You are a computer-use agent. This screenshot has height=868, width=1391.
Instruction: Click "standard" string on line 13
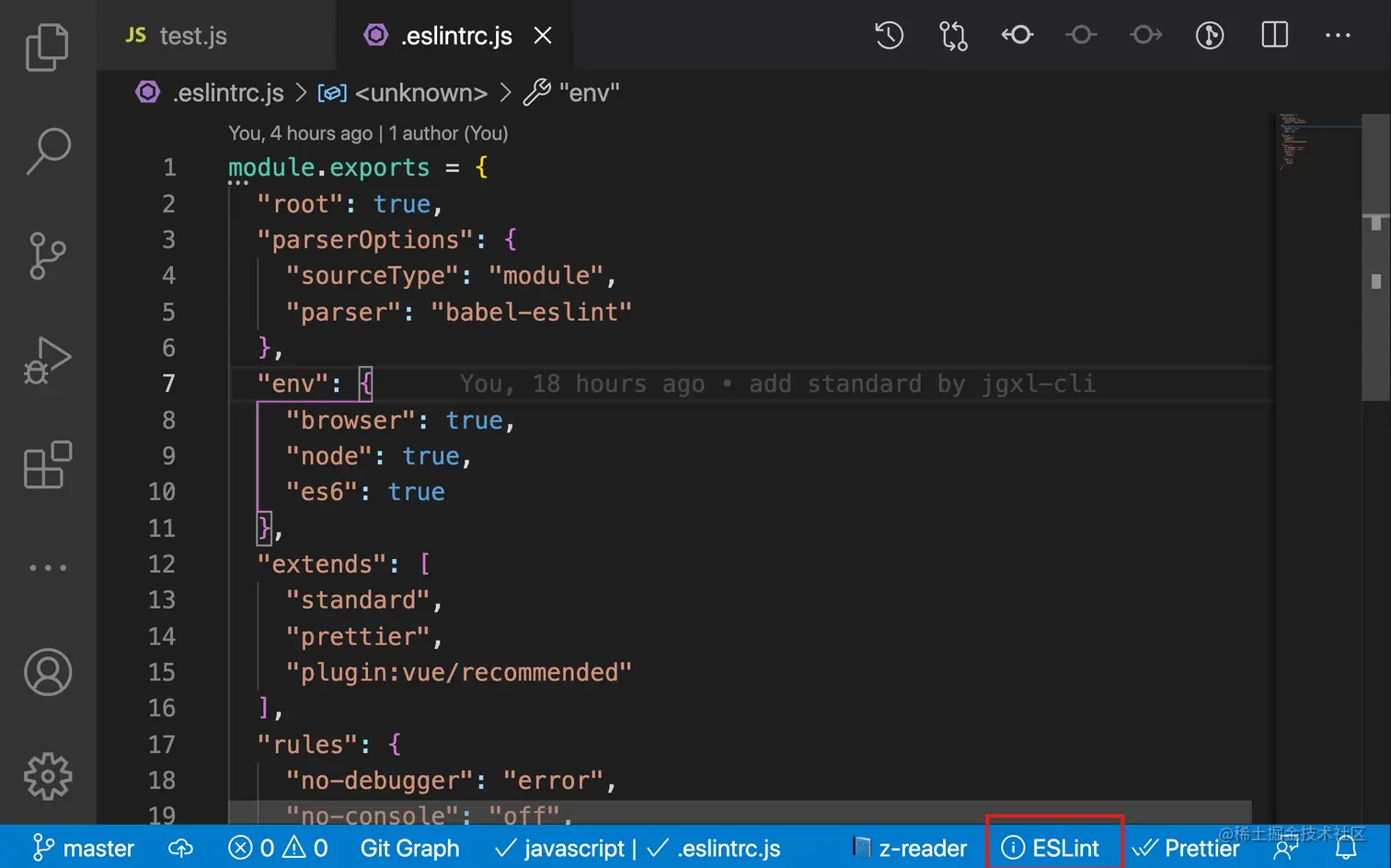pyautogui.click(x=358, y=600)
